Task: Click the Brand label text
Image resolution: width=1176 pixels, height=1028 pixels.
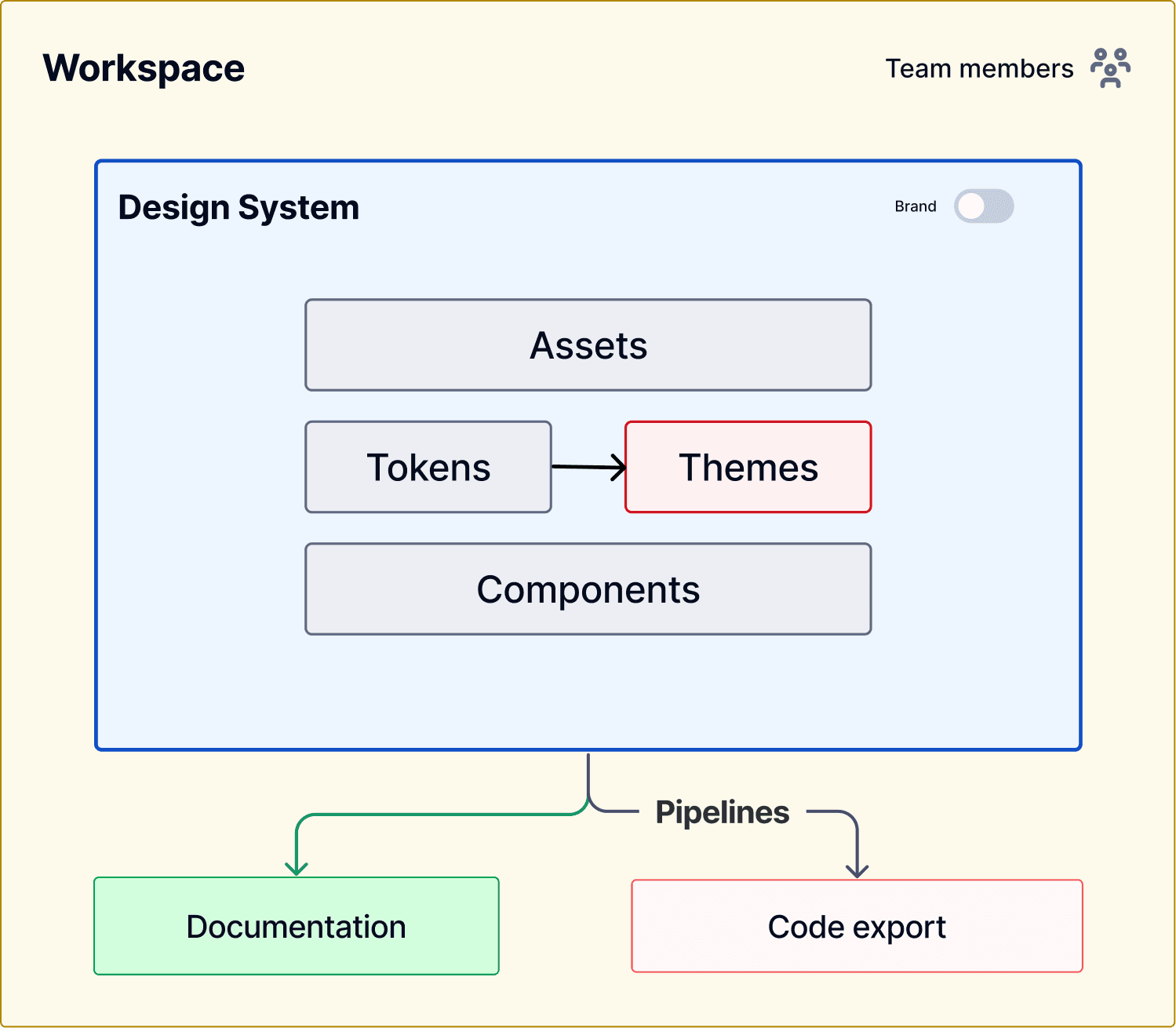Action: pos(916,206)
